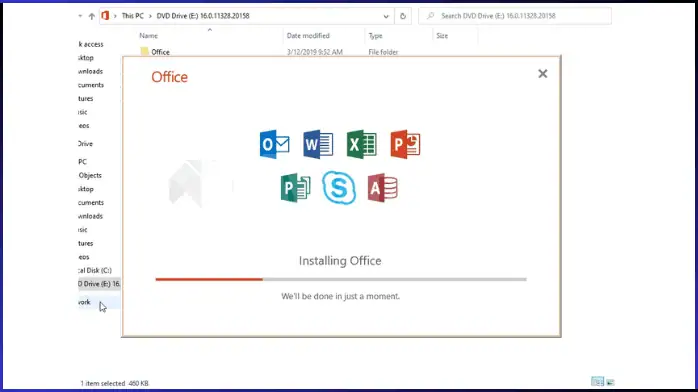The width and height of the screenshot is (698, 392).
Task: Click the Access icon in the installer
Action: [382, 188]
